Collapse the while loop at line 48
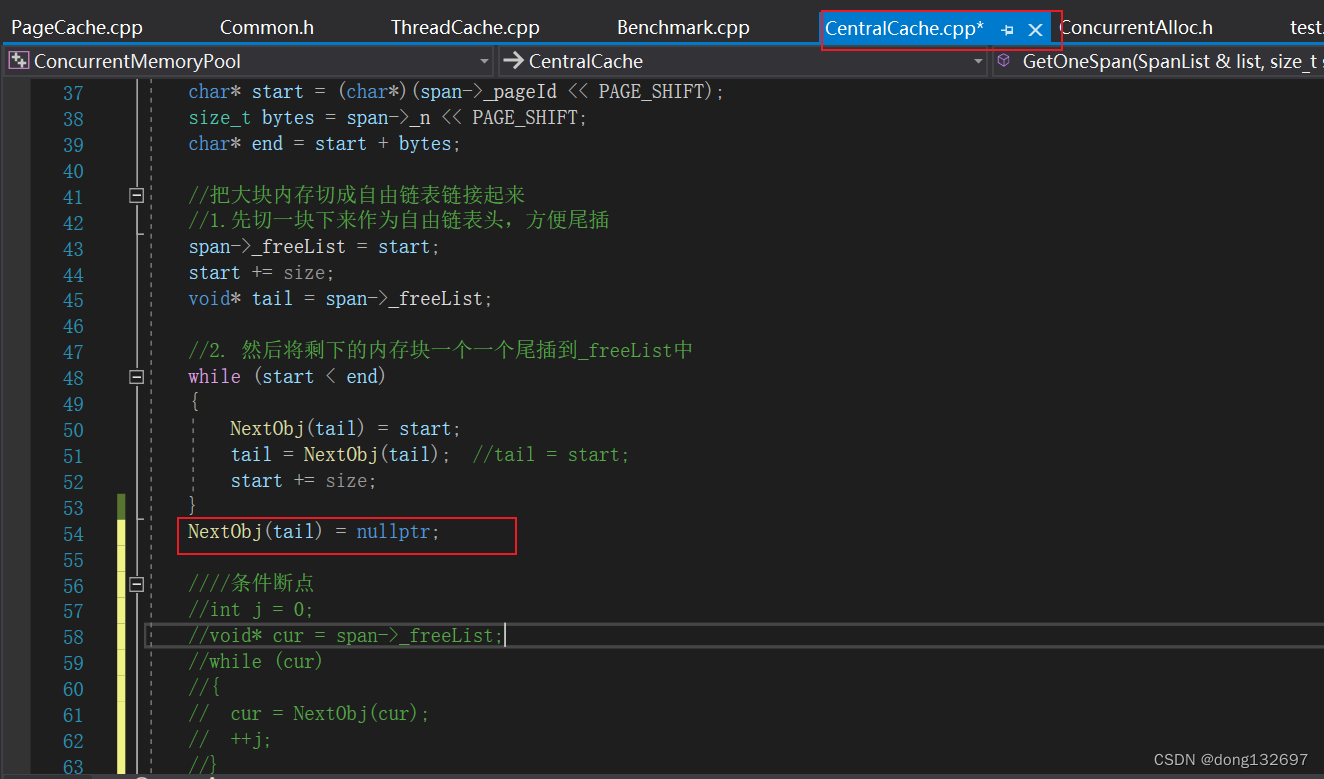 pos(136,377)
